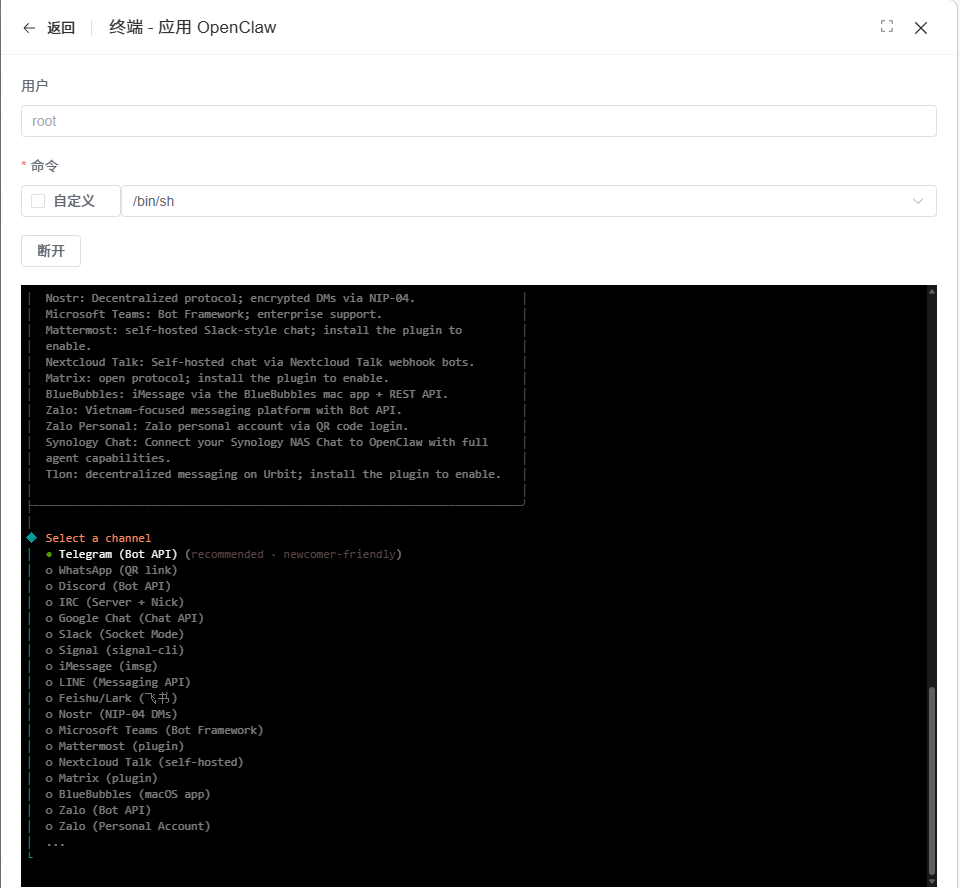This screenshot has height=888, width=960.
Task: Enable the 自定义 custom command checkbox
Action: 39,201
